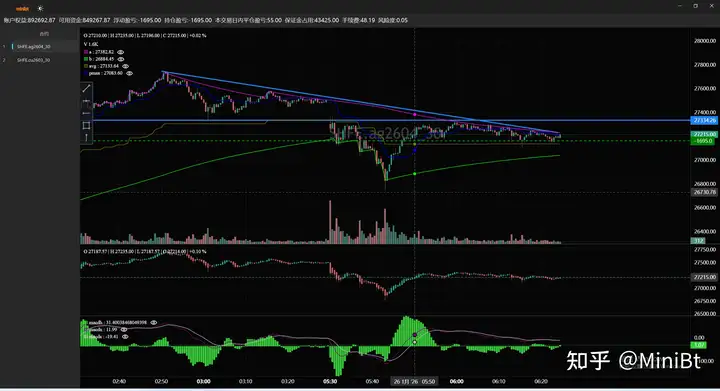
Task: Click the magenta color swatch for line a
Action: tap(85, 52)
